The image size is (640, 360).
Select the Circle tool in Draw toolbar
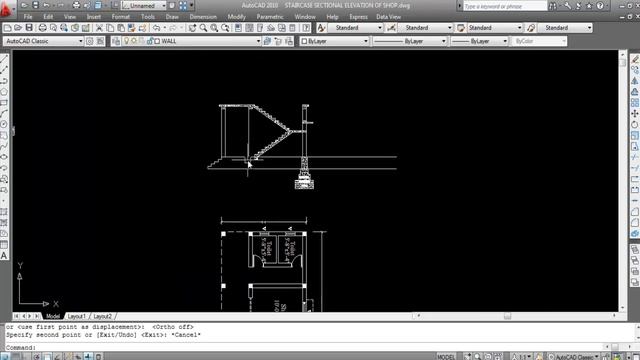coord(4,124)
